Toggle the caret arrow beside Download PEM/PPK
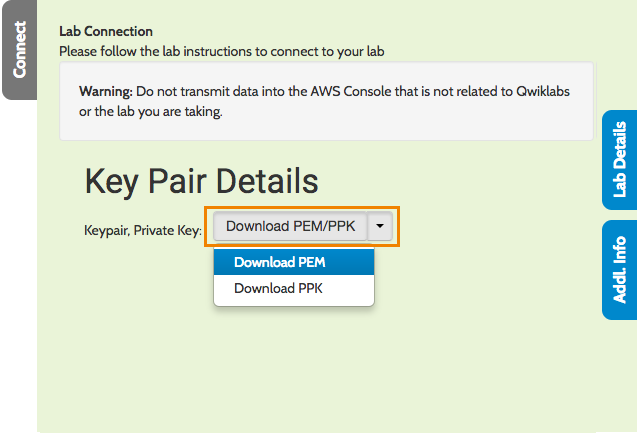This screenshot has height=435, width=637. (381, 227)
